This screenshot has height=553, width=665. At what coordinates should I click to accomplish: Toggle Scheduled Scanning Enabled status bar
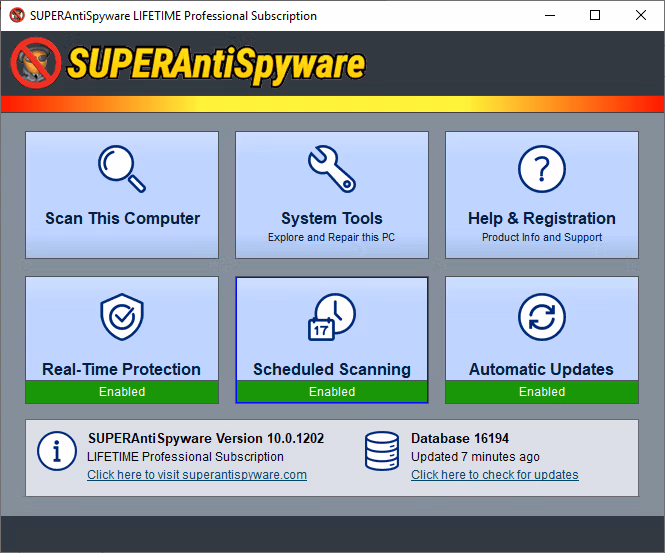point(332,391)
